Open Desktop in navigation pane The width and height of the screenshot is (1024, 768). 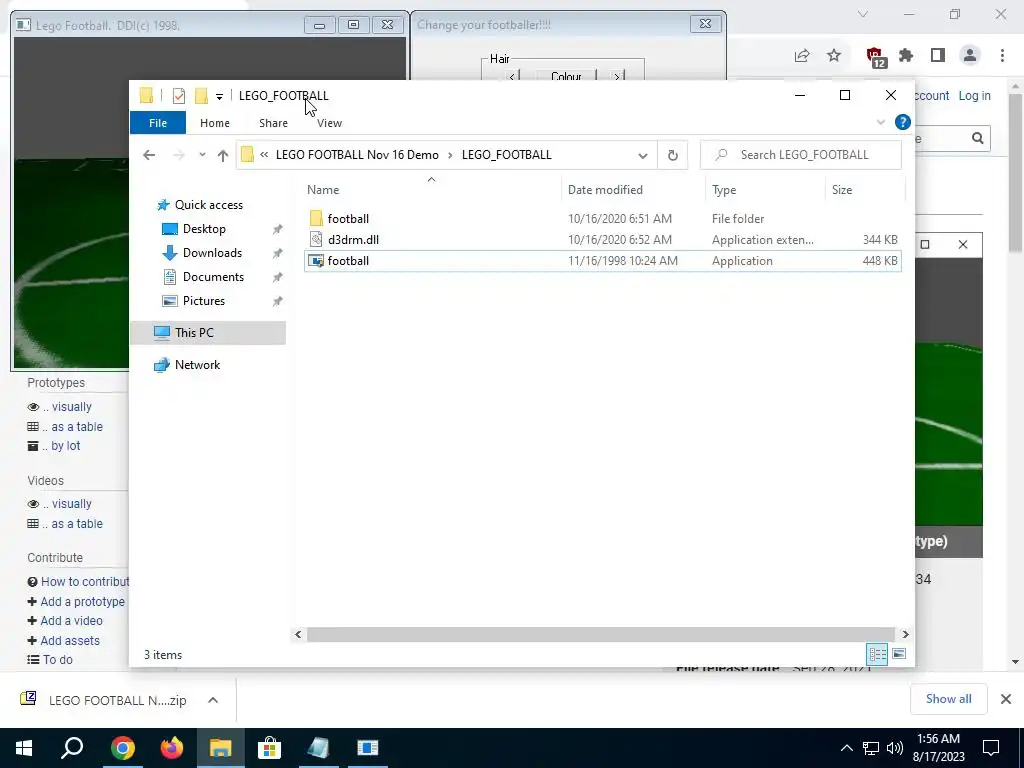pos(204,229)
